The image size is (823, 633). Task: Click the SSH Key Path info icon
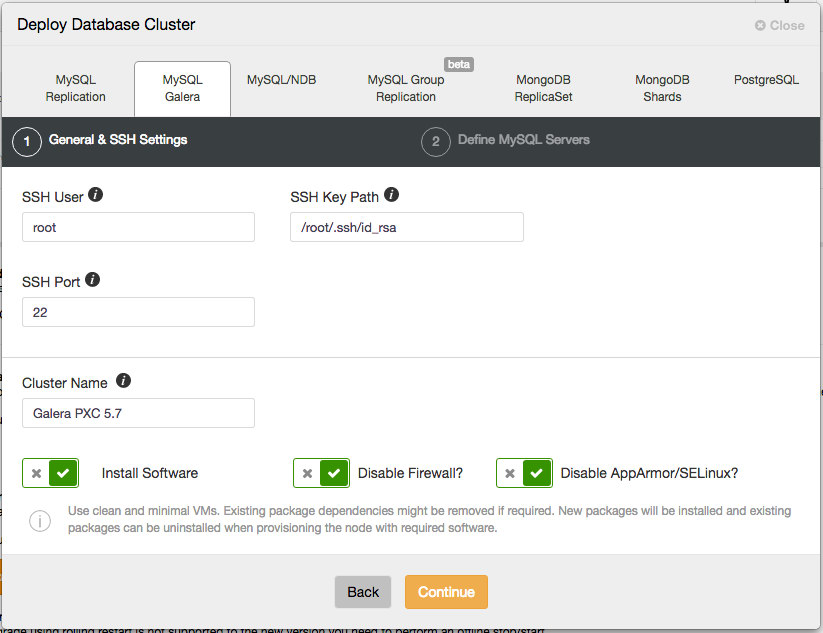pyautogui.click(x=391, y=195)
